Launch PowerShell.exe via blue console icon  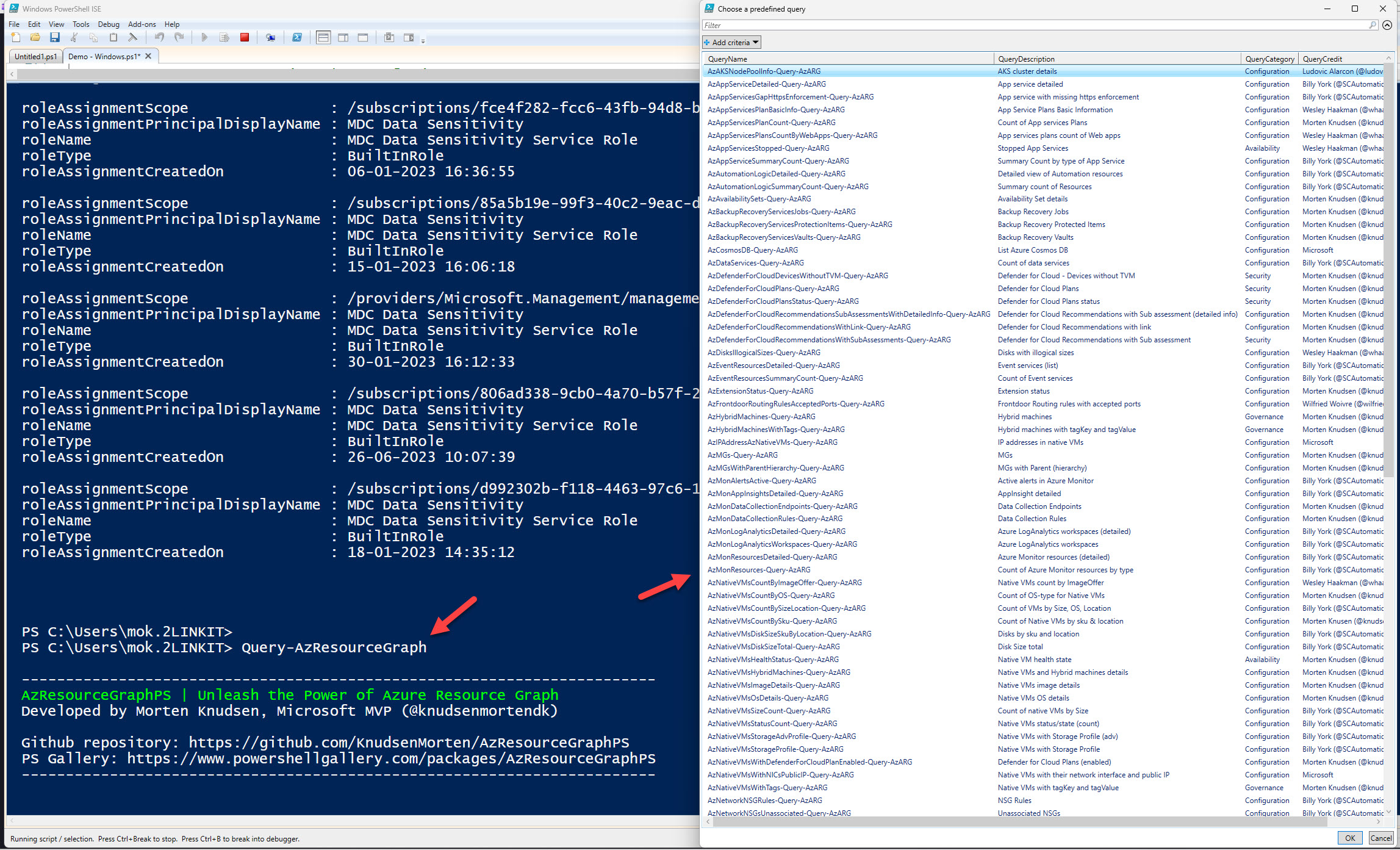pos(297,38)
